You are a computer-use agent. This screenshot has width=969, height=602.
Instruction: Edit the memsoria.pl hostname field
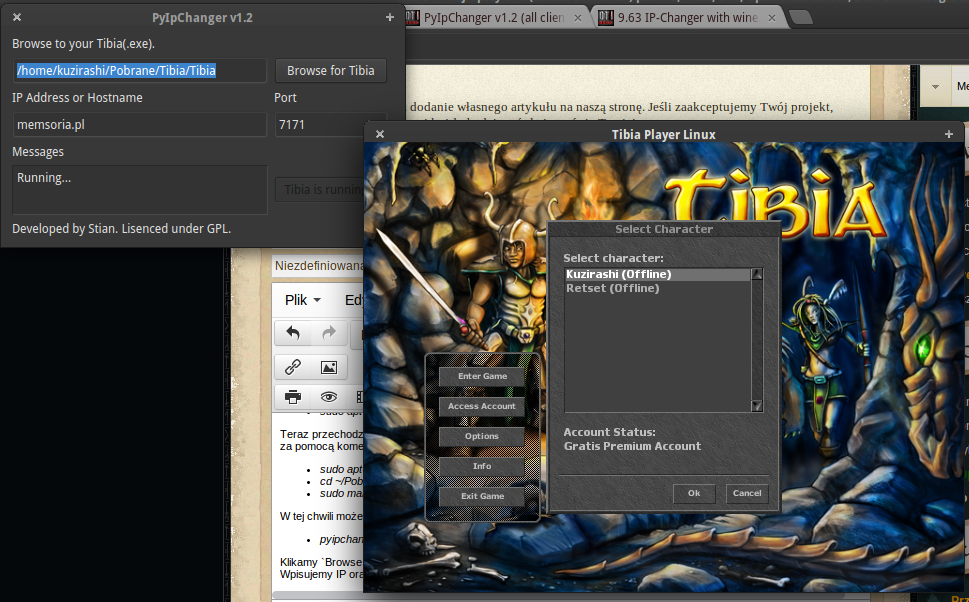pos(140,124)
